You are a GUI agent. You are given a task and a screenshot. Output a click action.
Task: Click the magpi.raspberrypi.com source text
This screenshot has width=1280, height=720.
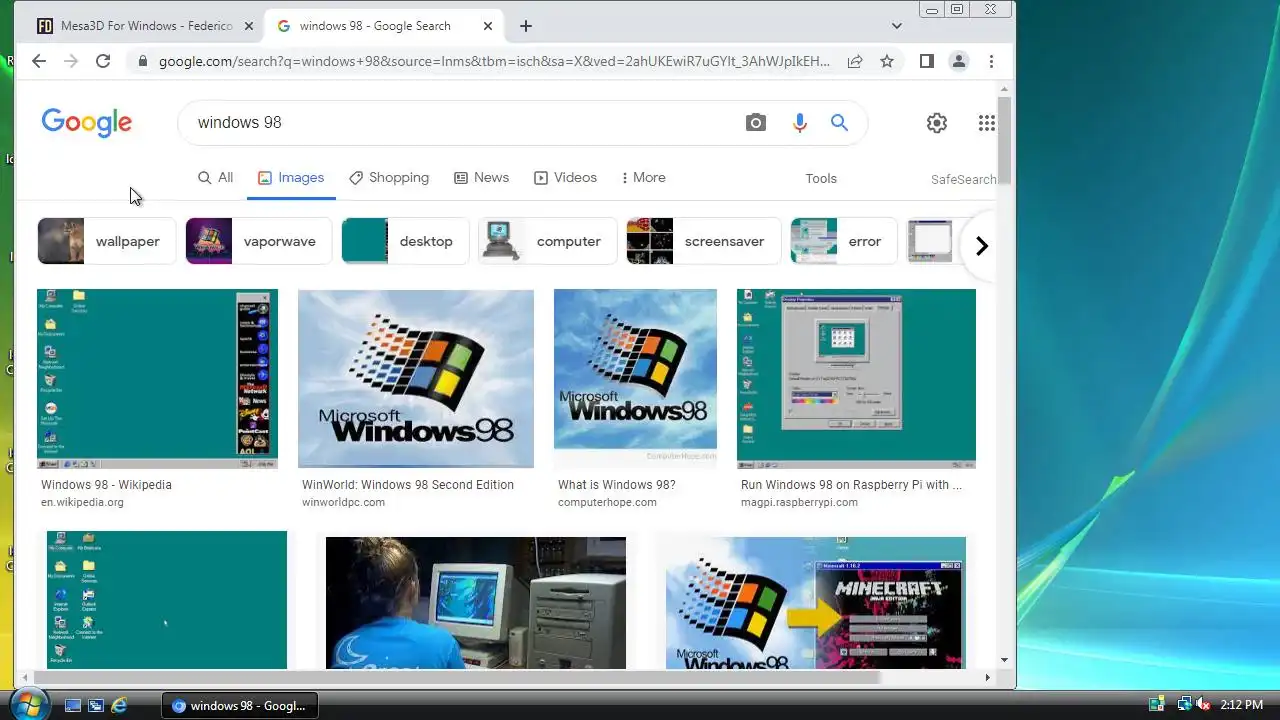pos(799,502)
